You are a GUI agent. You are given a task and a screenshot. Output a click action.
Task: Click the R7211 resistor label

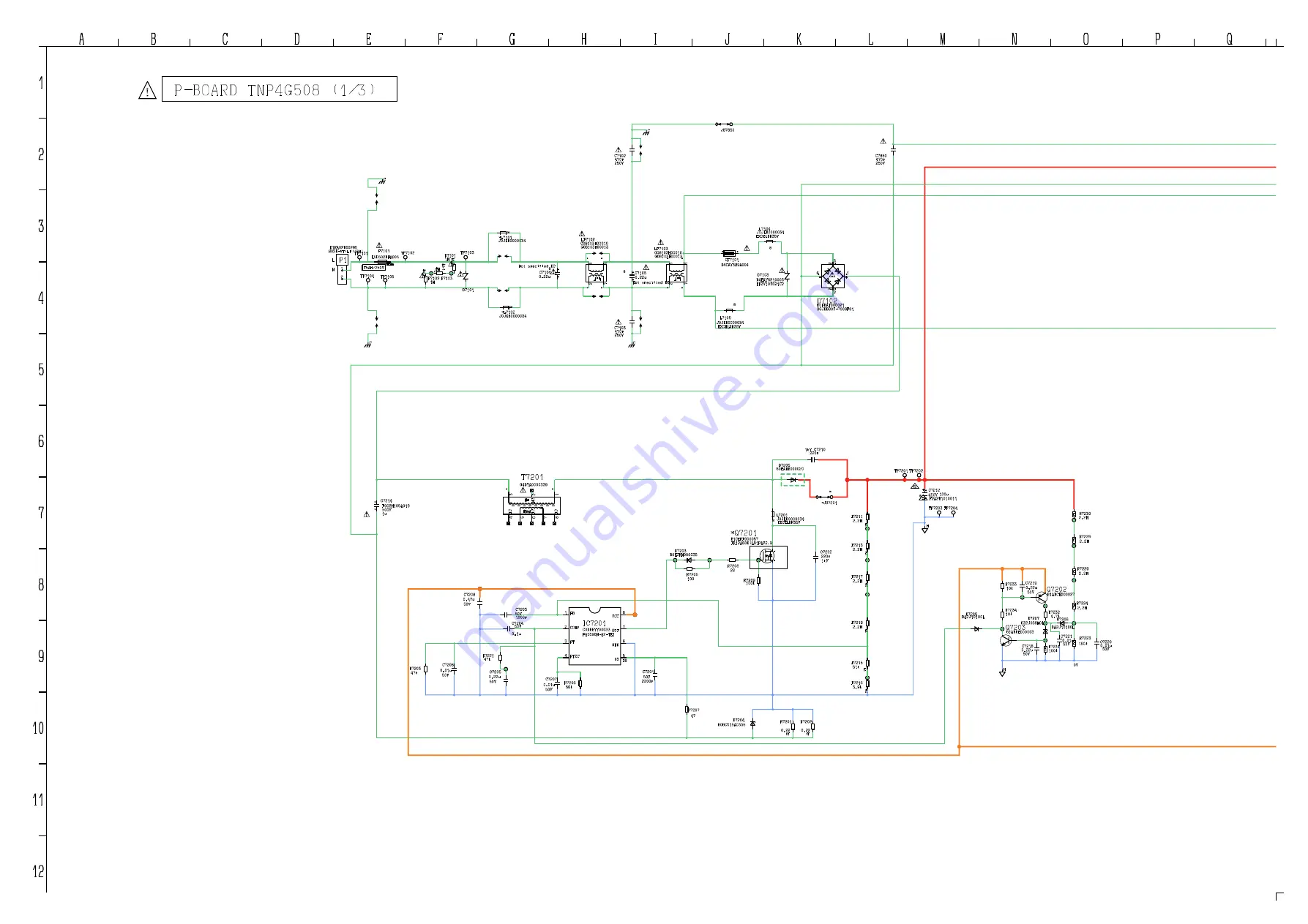[x=857, y=517]
